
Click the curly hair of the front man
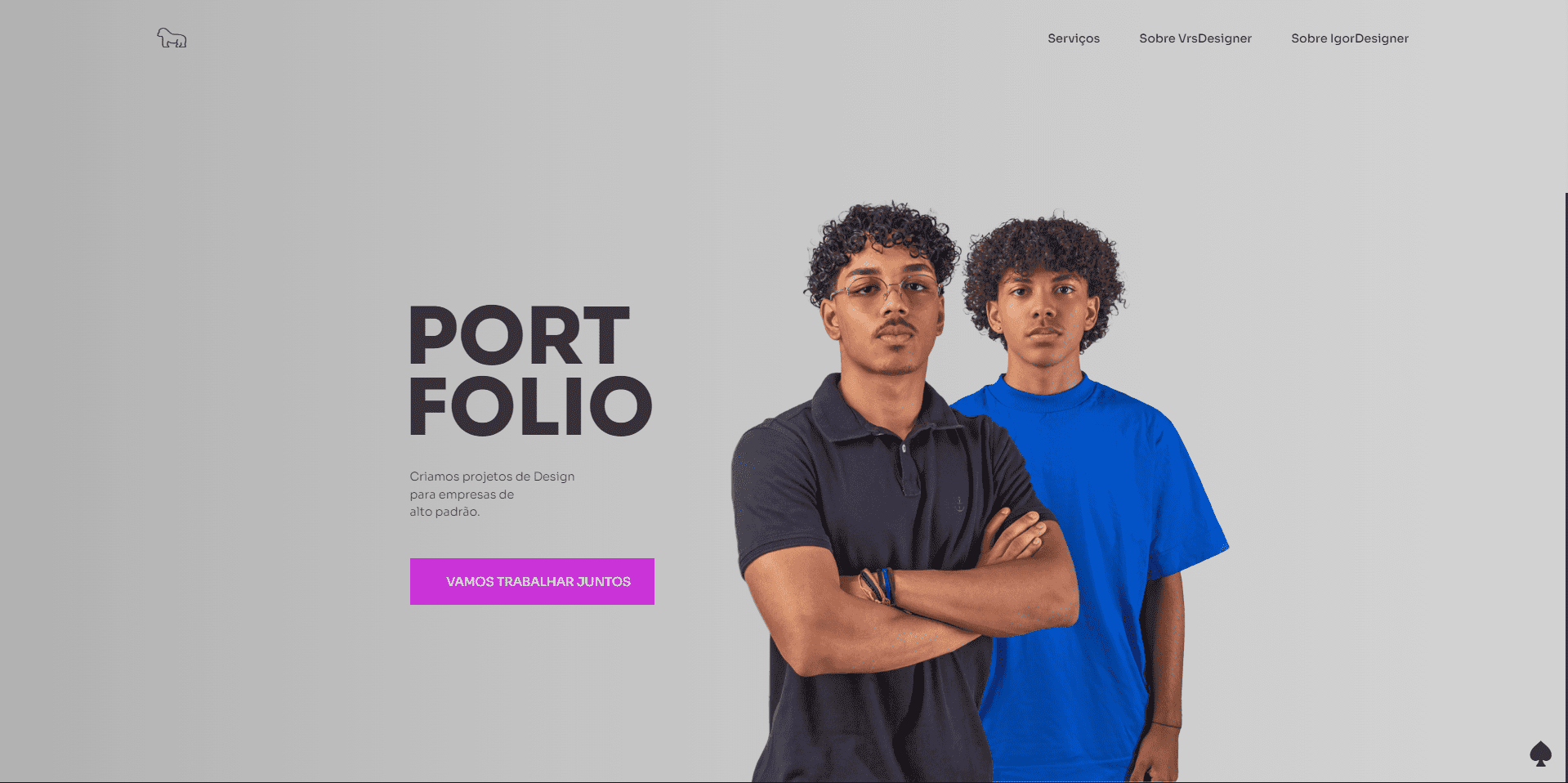point(882,239)
